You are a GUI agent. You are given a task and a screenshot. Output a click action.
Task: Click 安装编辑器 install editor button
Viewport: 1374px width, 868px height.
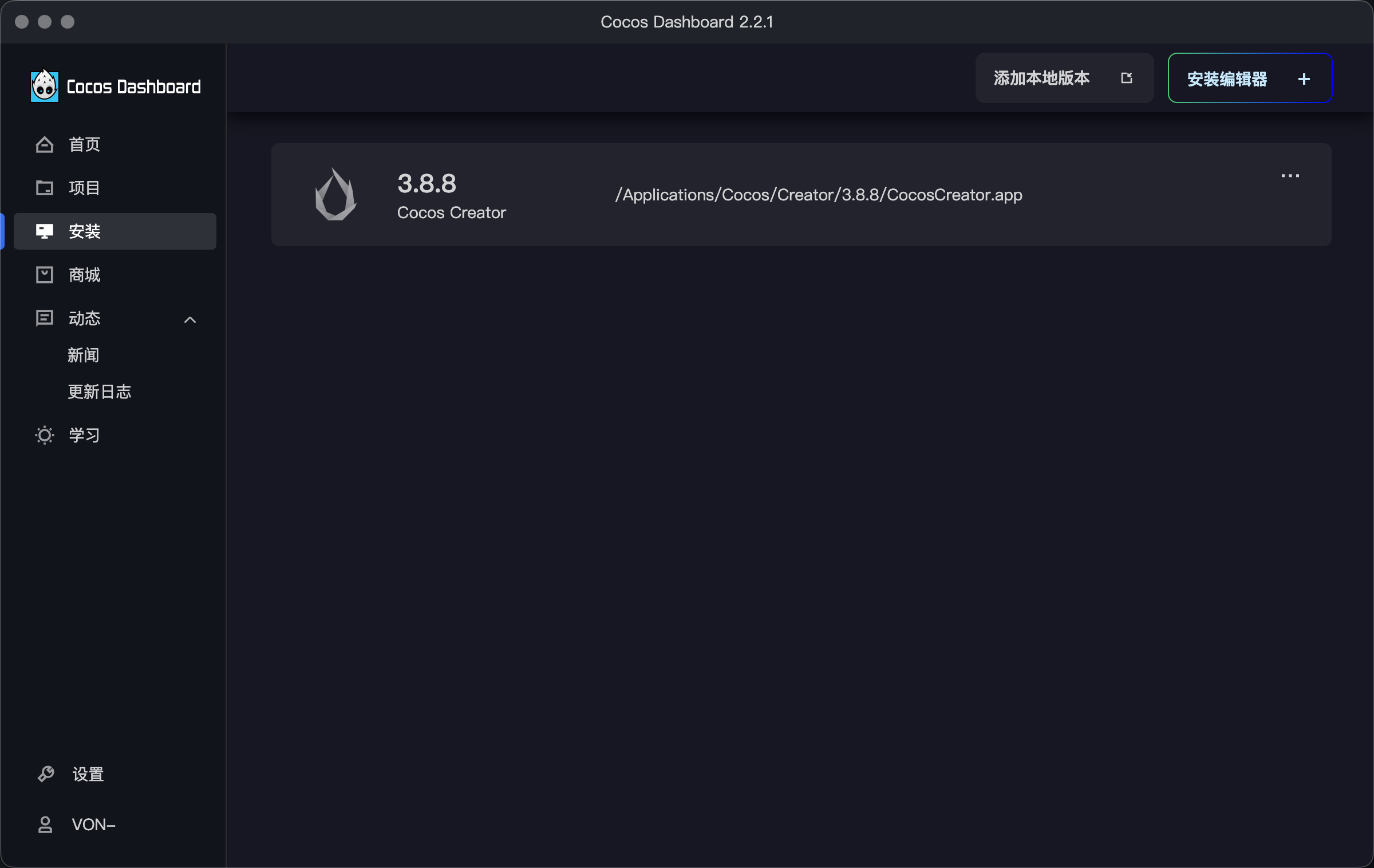point(1250,78)
